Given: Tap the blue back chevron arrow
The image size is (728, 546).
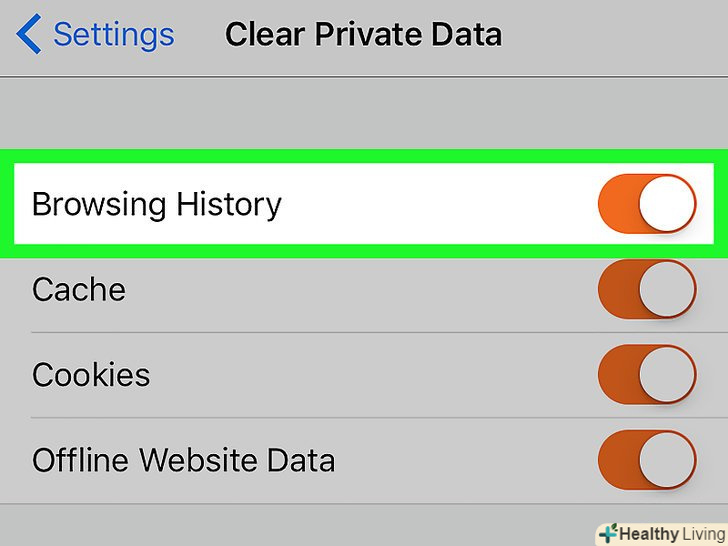Looking at the screenshot, I should tap(28, 35).
